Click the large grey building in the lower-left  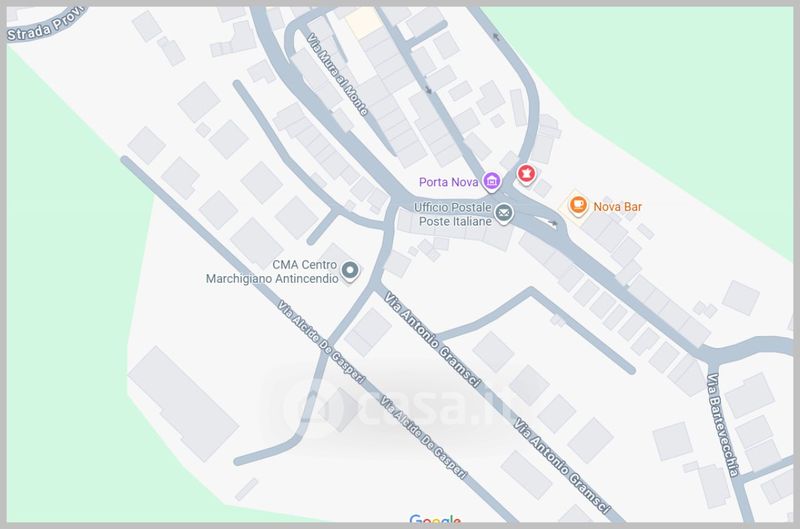(183, 404)
